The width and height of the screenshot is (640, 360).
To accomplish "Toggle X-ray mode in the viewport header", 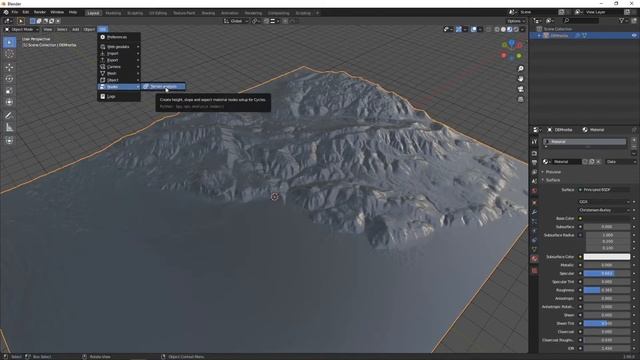I will click(489, 29).
